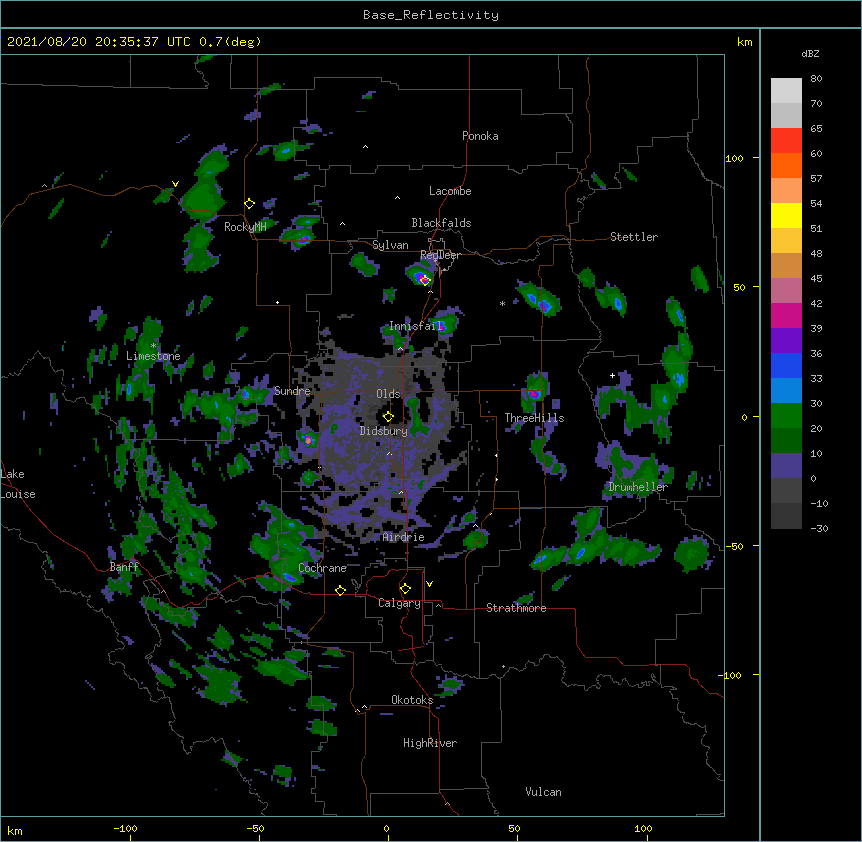The width and height of the screenshot is (862, 842).
Task: Click the dBZ legend heading
Action: [x=810, y=54]
